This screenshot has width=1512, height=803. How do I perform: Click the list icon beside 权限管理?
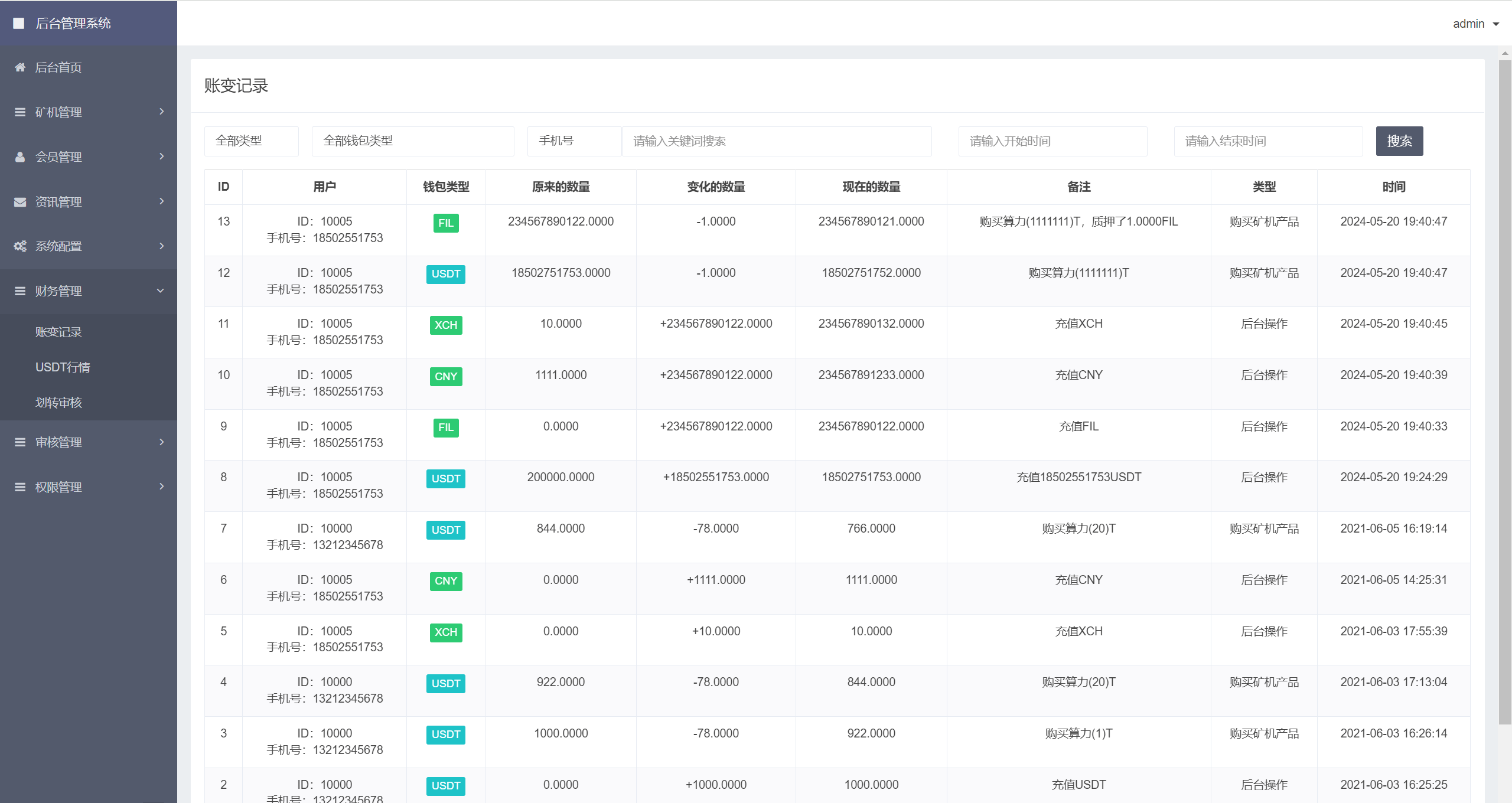pos(20,487)
